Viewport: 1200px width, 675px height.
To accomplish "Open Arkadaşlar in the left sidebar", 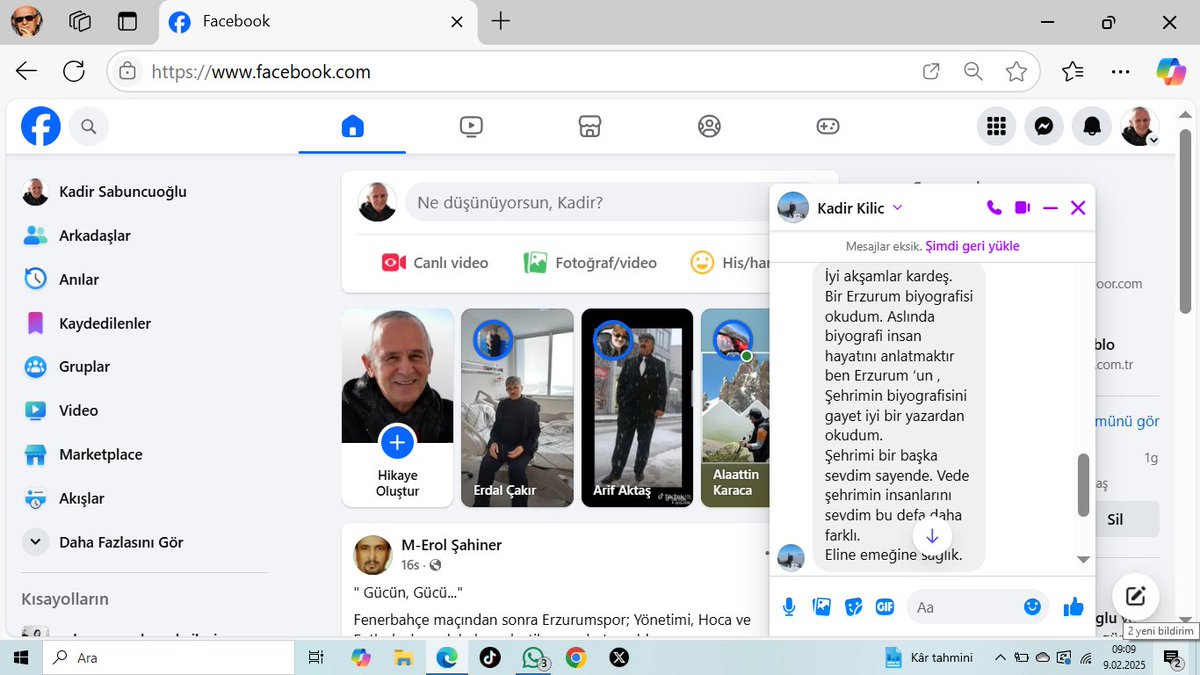I will (x=94, y=235).
